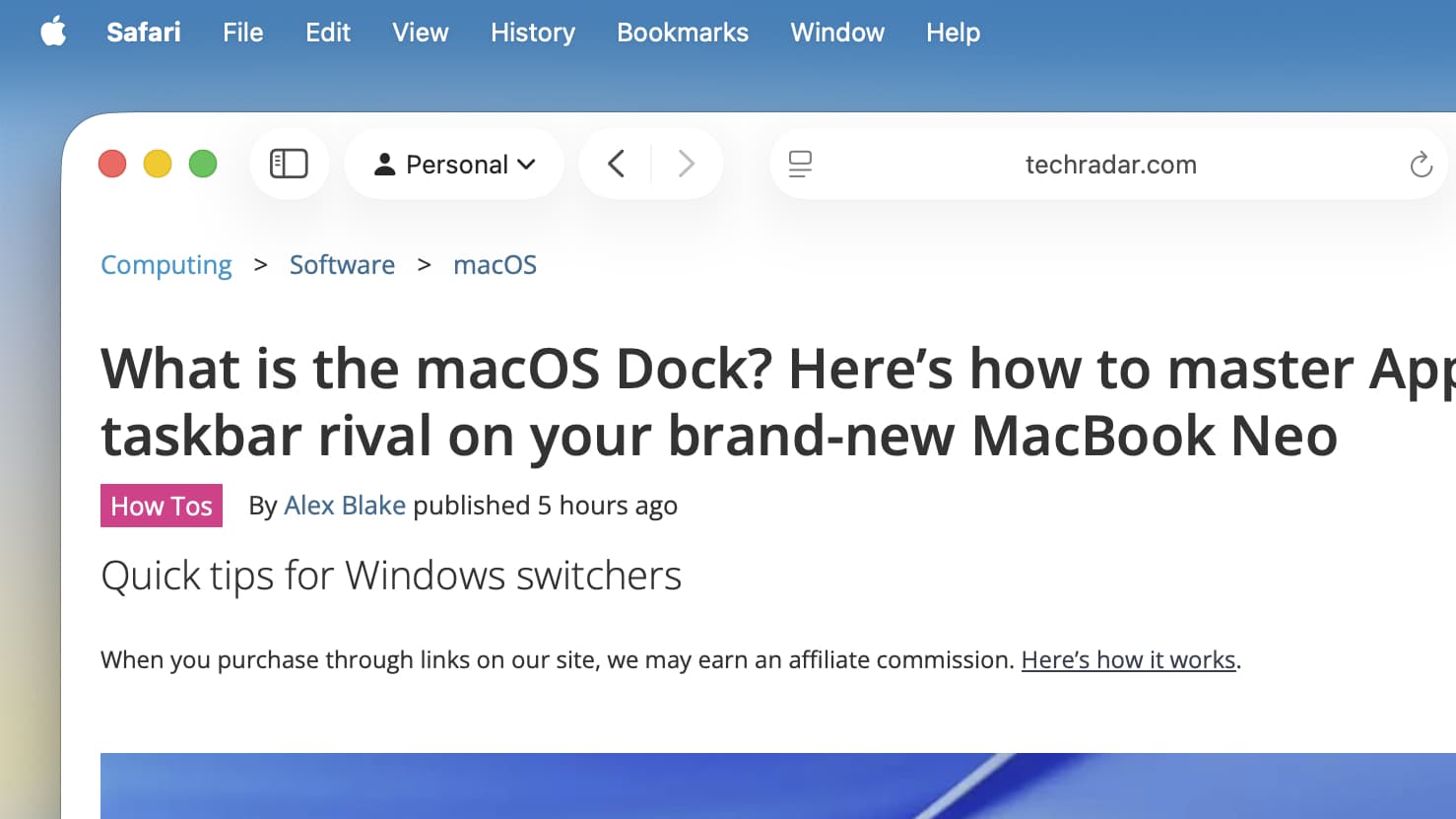Click the Software breadcrumb link
Viewport: 1456px width, 819px height.
(x=342, y=264)
